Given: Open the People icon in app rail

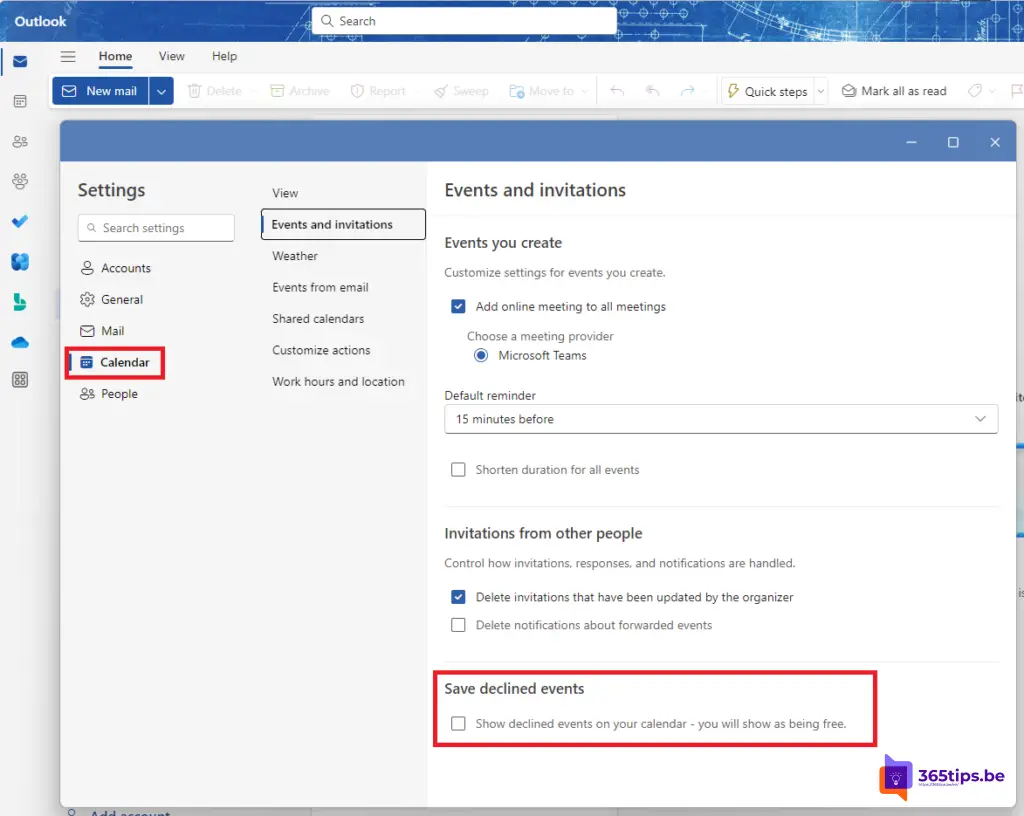Looking at the screenshot, I should click(x=20, y=142).
